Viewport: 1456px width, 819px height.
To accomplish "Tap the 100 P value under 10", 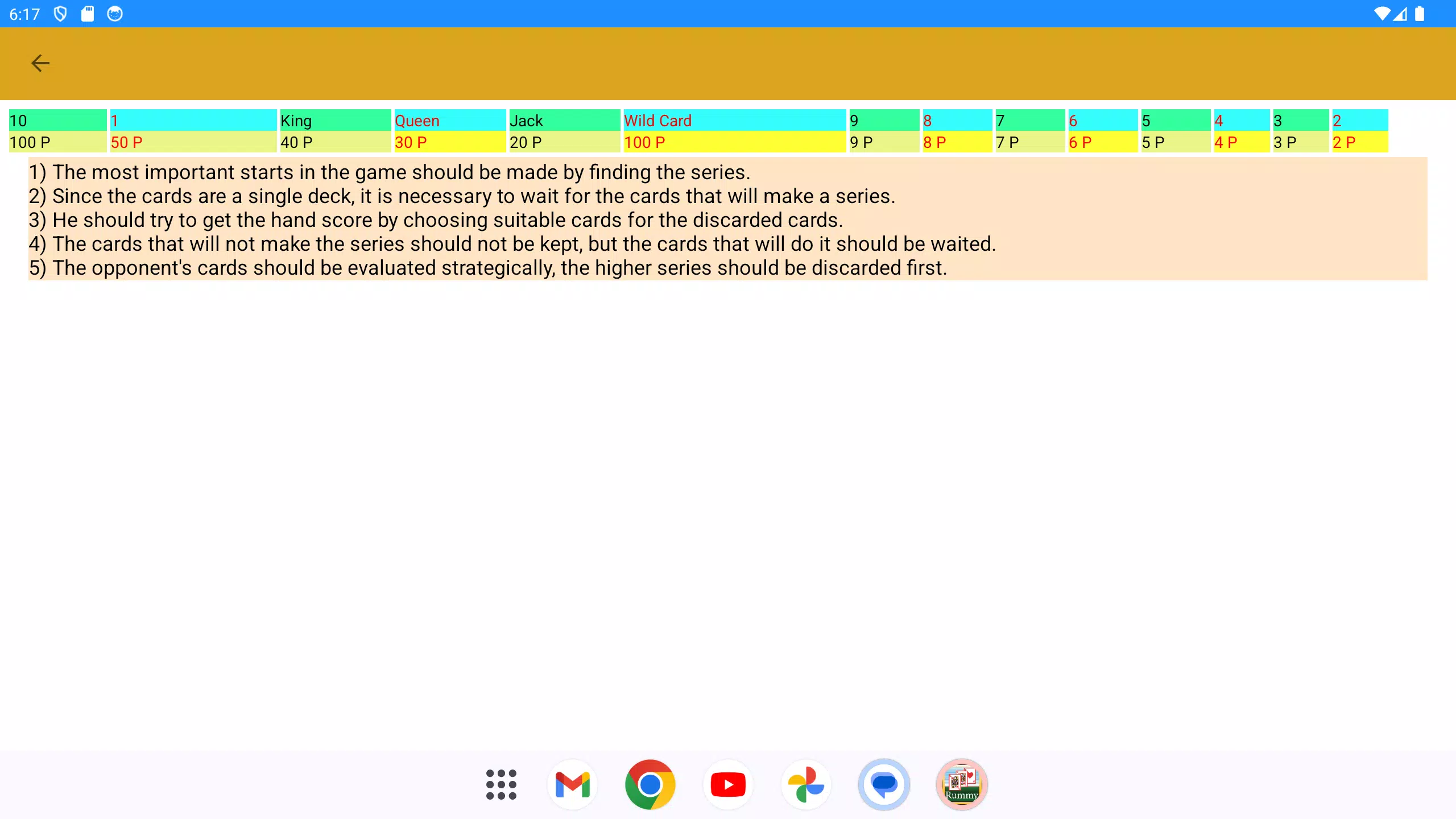I will pos(57,142).
